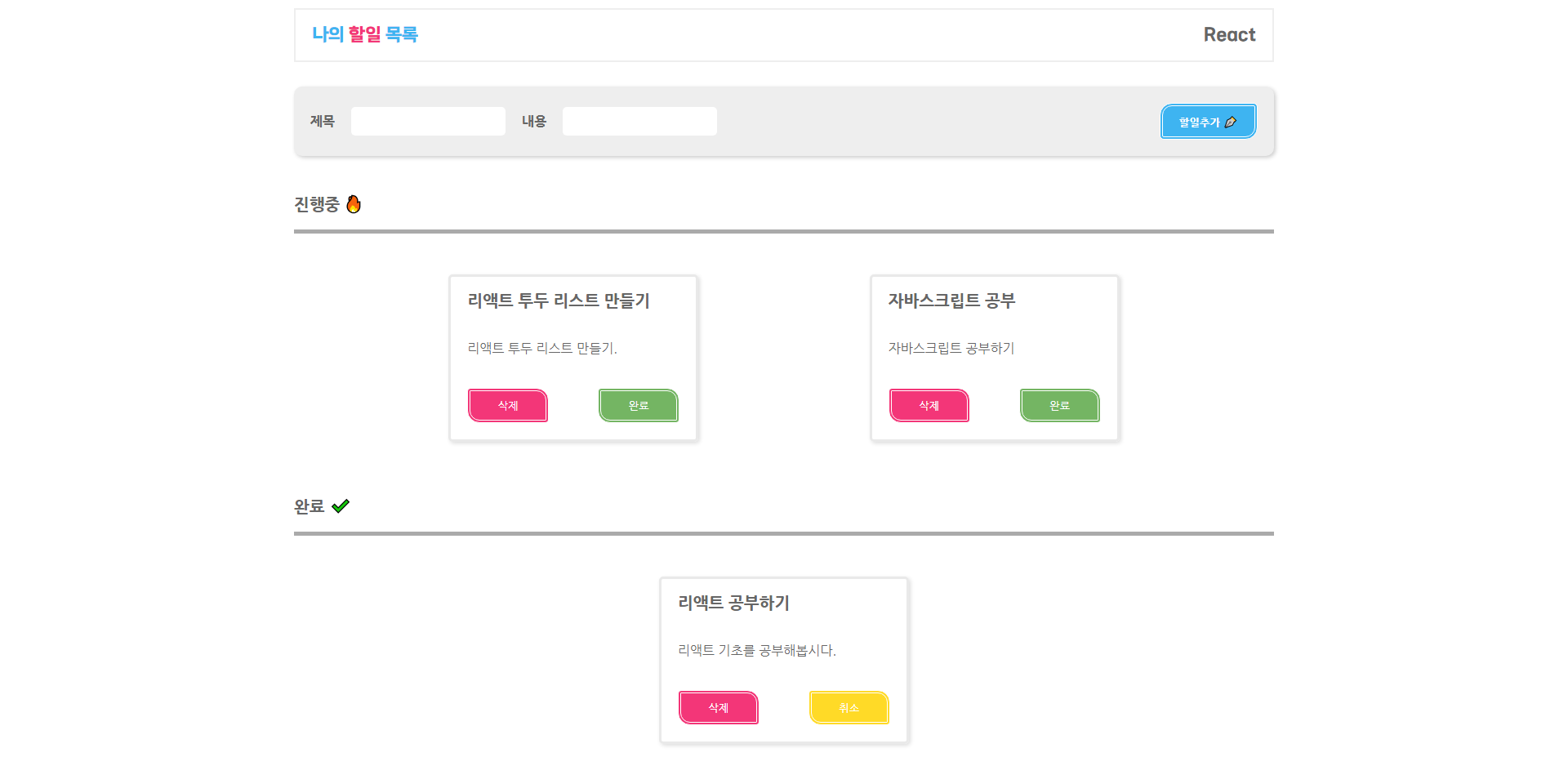Delete the 리액트 투두 리스트 만들기 card
1568x766 pixels.
[x=508, y=406]
